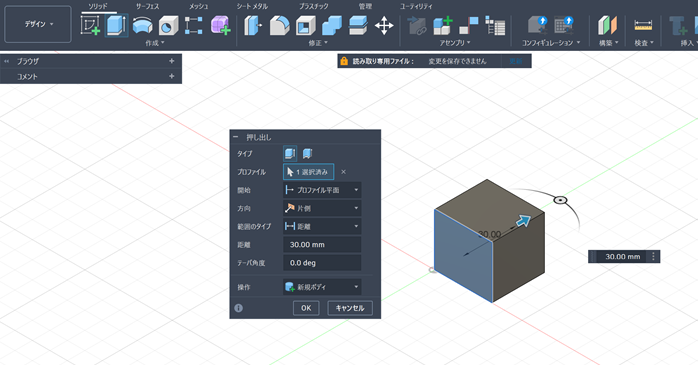
Task: Select the Extrude tool in toolbar
Action: (x=116, y=25)
